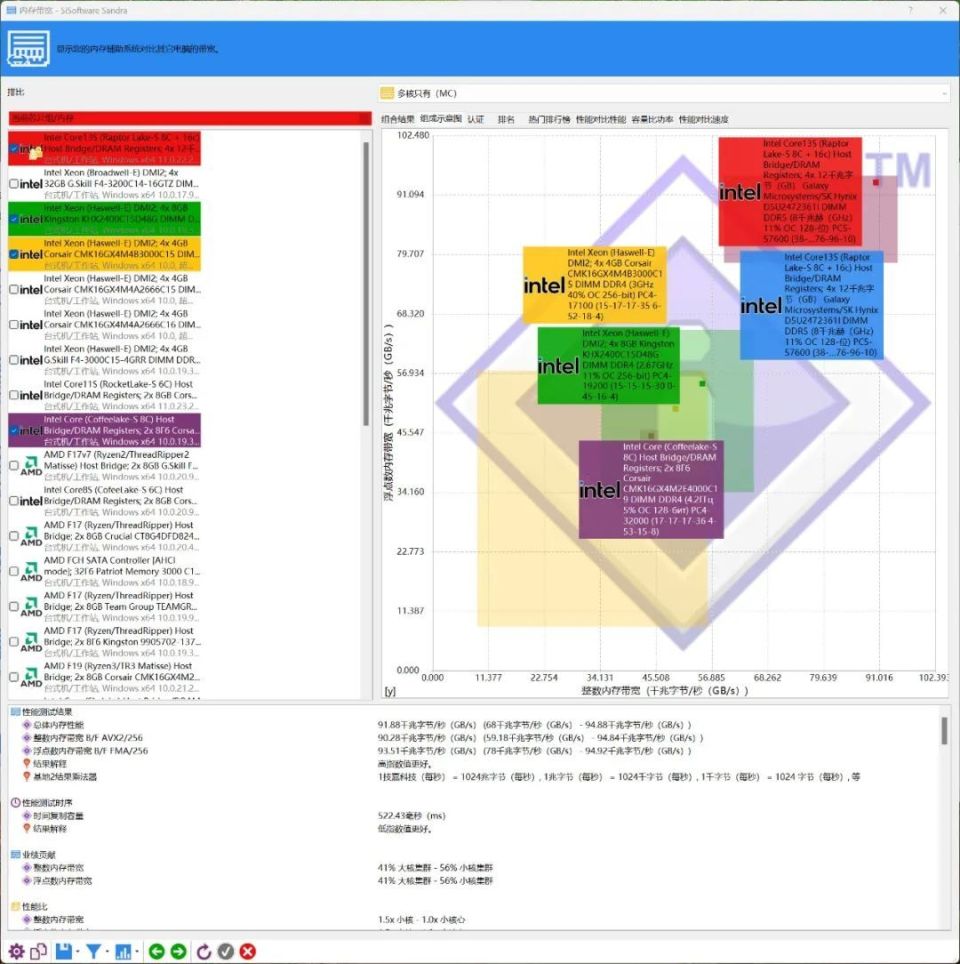The width and height of the screenshot is (960, 964).
Task: Switch to the 排名 tab
Action: [506, 119]
